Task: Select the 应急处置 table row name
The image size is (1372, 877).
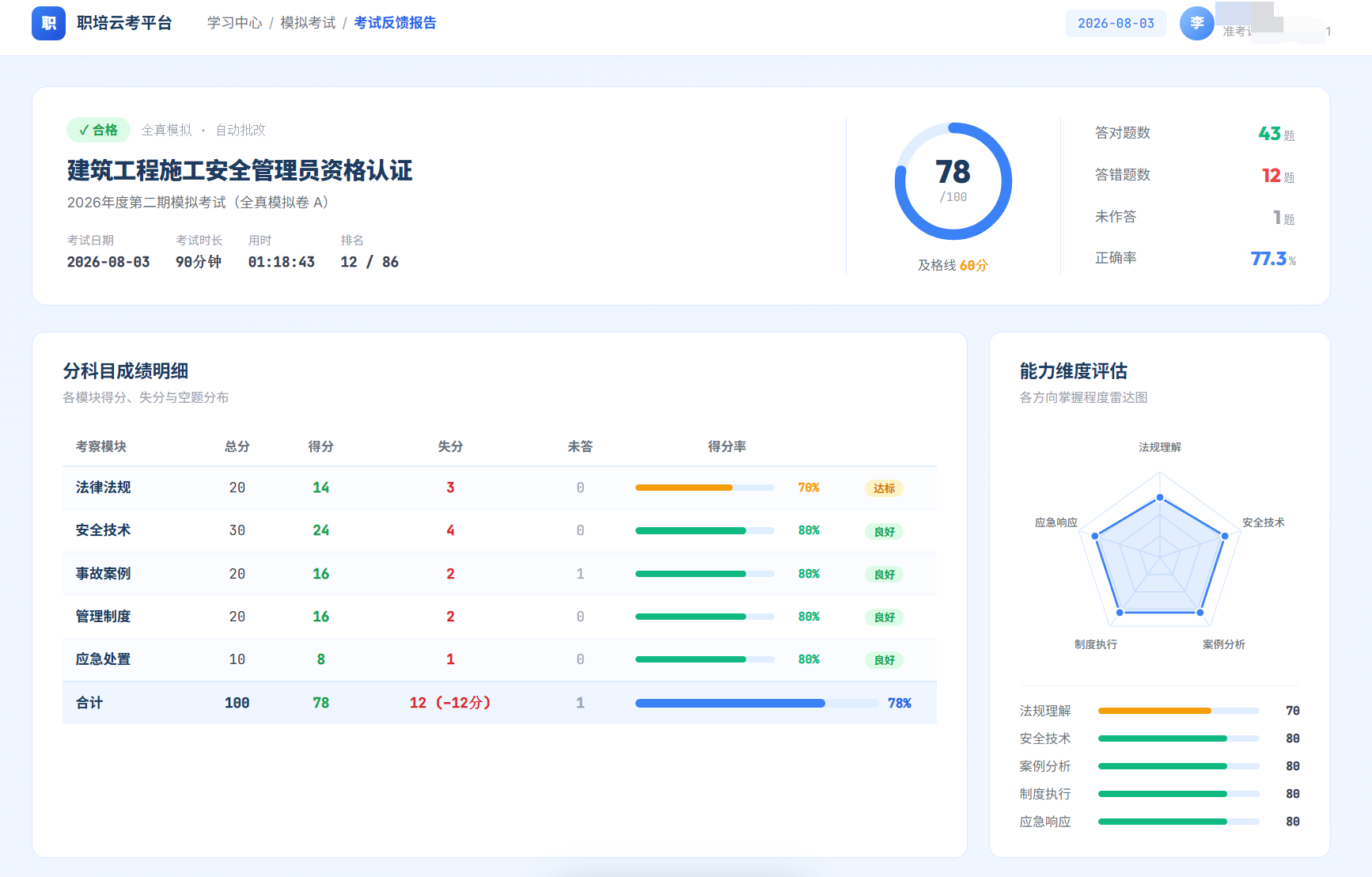Action: [104, 659]
